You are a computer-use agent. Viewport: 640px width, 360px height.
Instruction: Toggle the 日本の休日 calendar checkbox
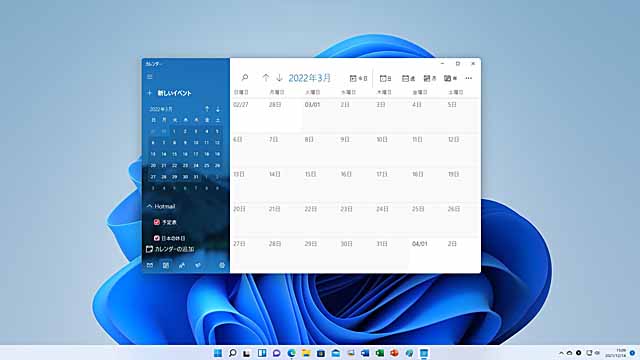tap(157, 238)
